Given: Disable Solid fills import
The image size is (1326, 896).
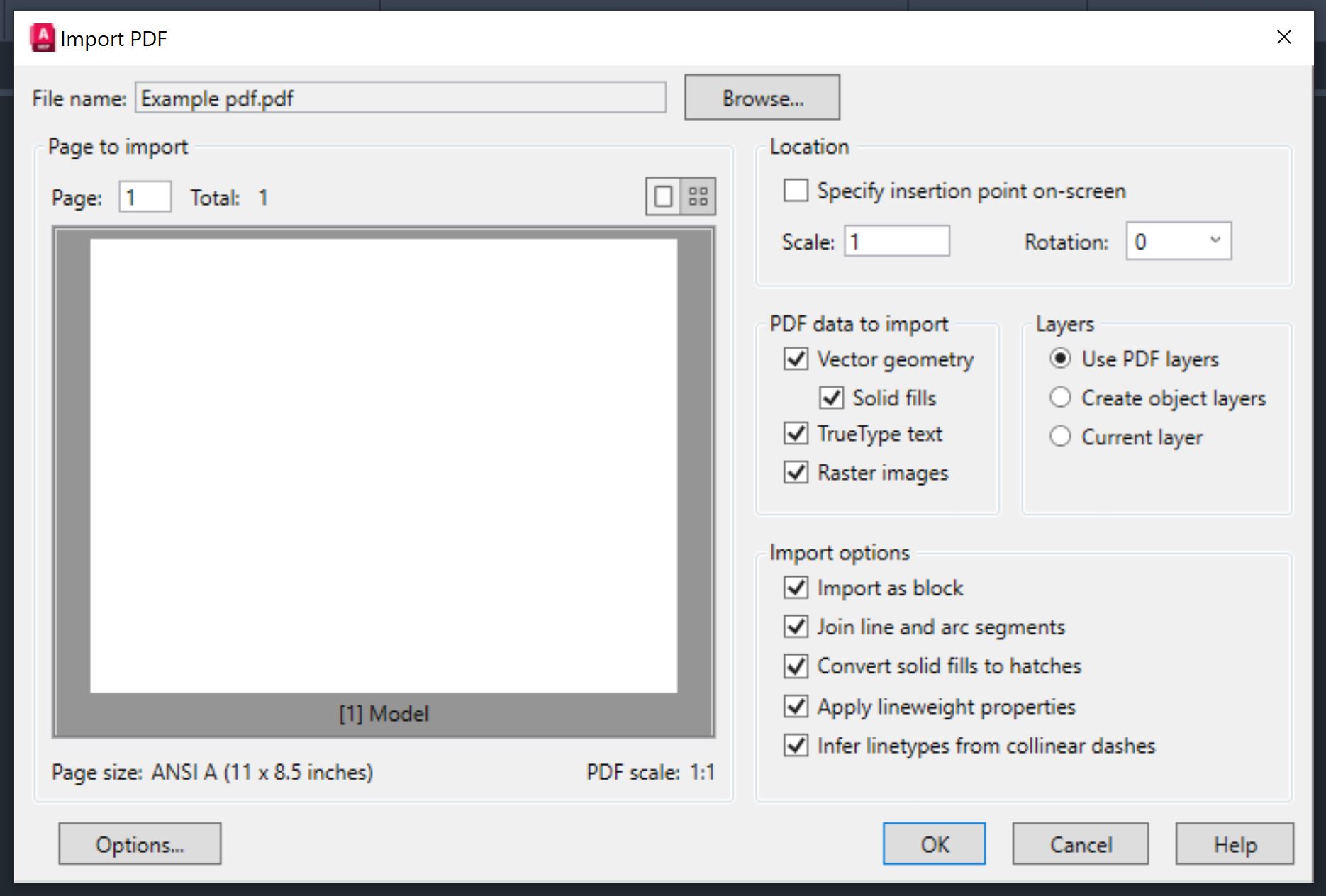Looking at the screenshot, I should (830, 398).
